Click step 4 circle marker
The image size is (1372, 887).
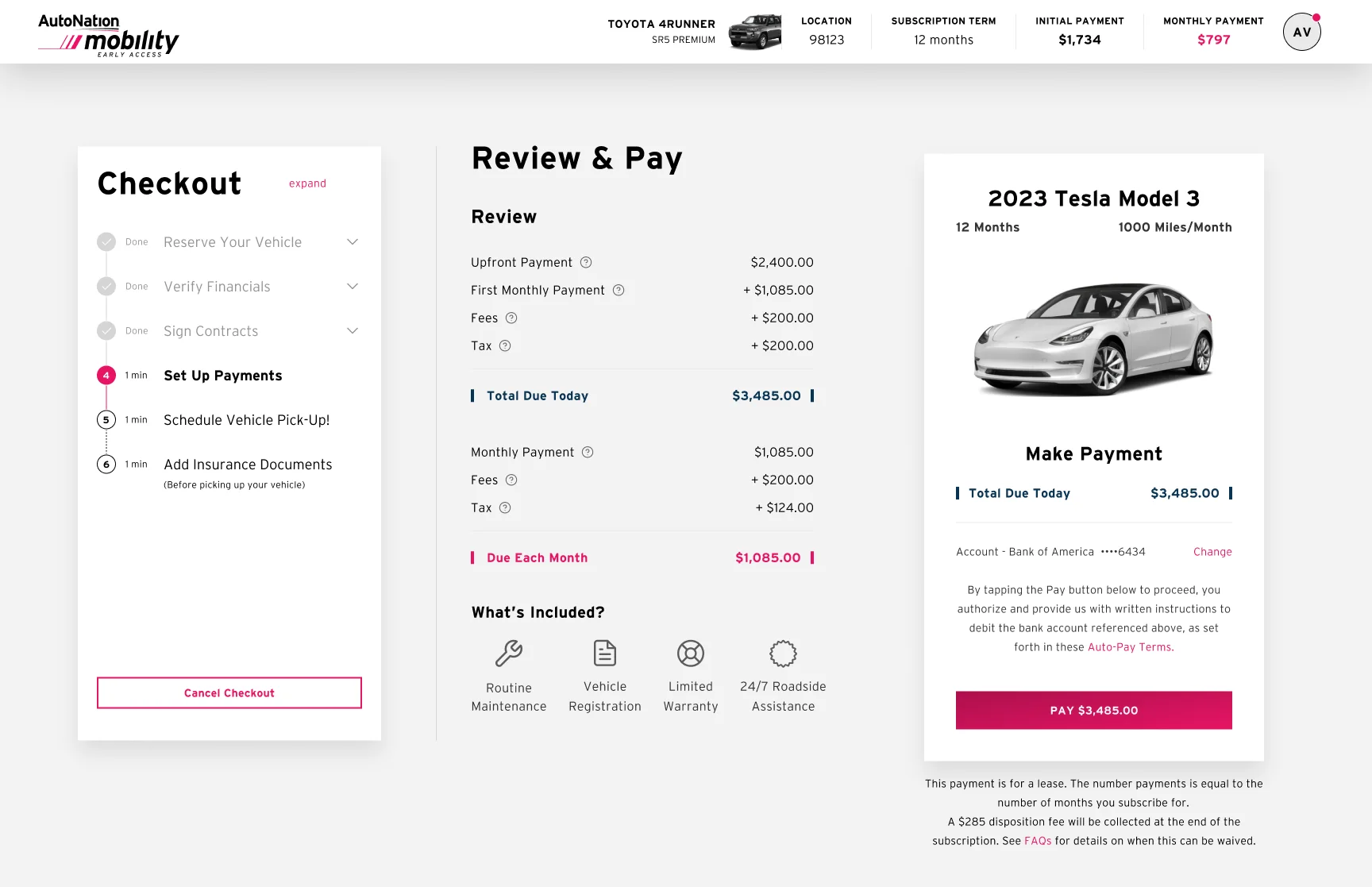pyautogui.click(x=106, y=376)
